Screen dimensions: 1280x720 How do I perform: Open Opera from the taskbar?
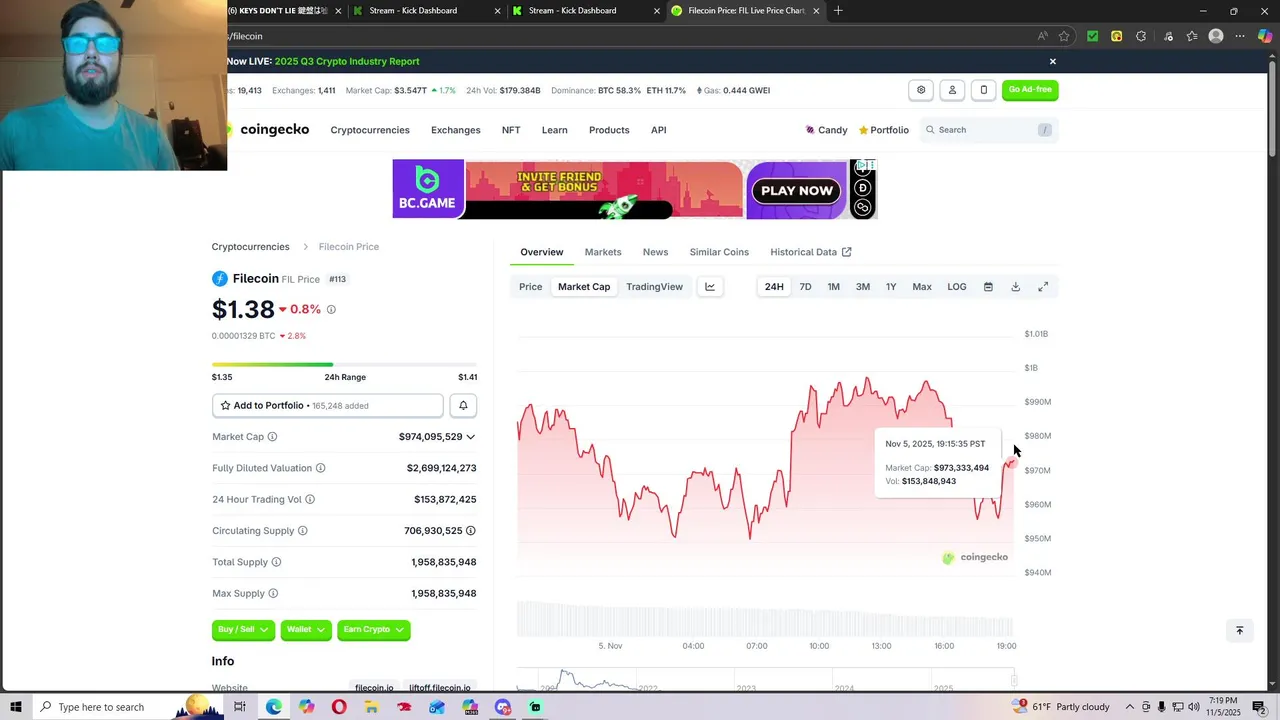pyautogui.click(x=339, y=707)
